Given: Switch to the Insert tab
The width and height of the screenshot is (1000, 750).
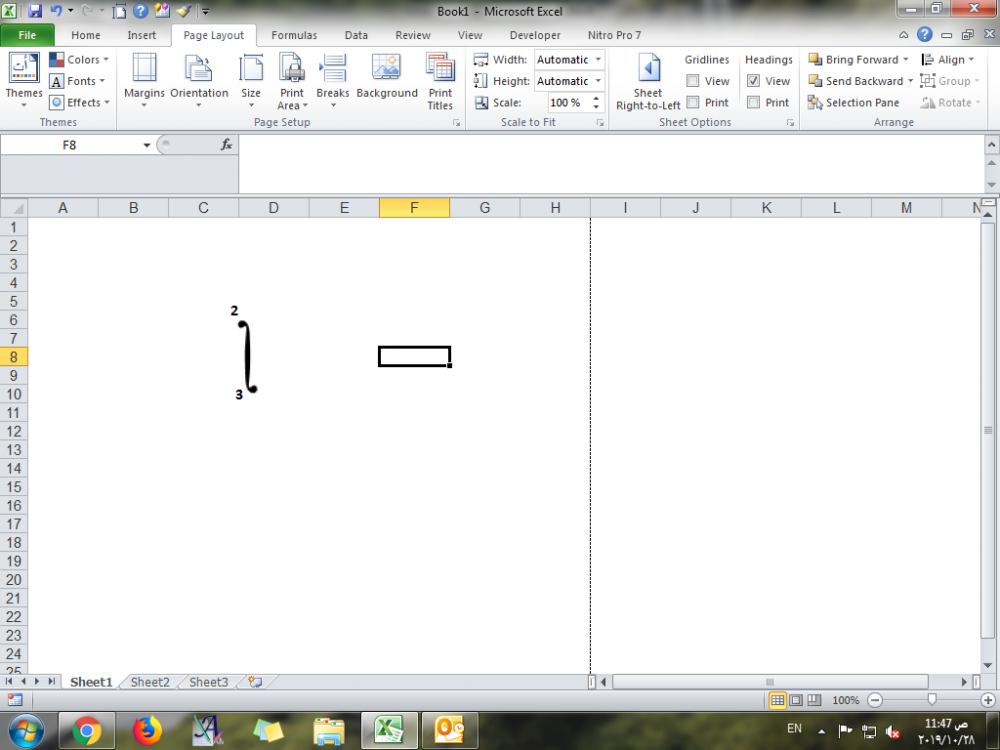Looking at the screenshot, I should 142,35.
